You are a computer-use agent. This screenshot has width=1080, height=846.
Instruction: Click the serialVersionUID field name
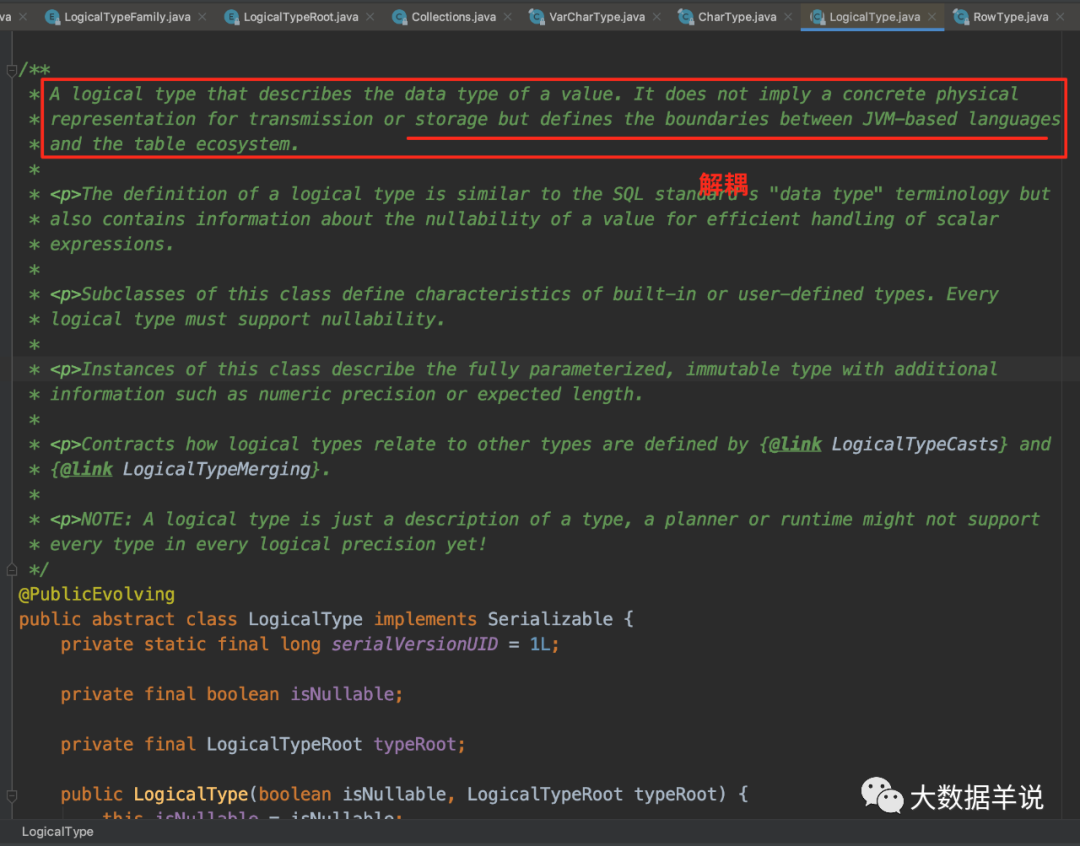pos(414,644)
